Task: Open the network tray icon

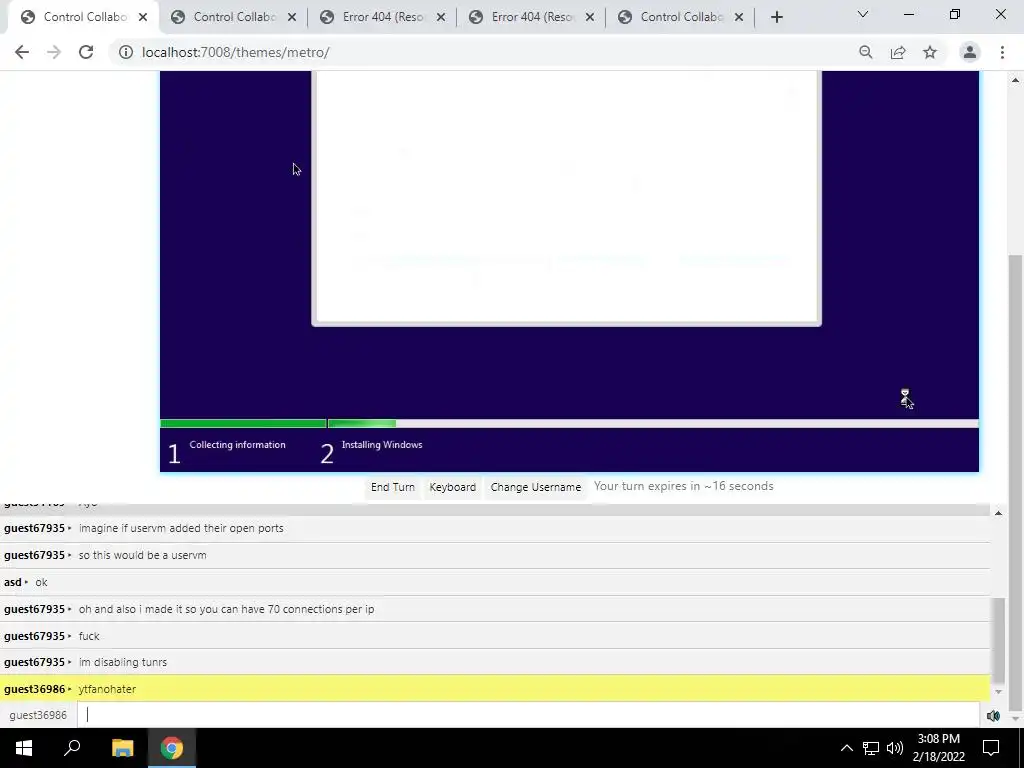Action: point(871,748)
